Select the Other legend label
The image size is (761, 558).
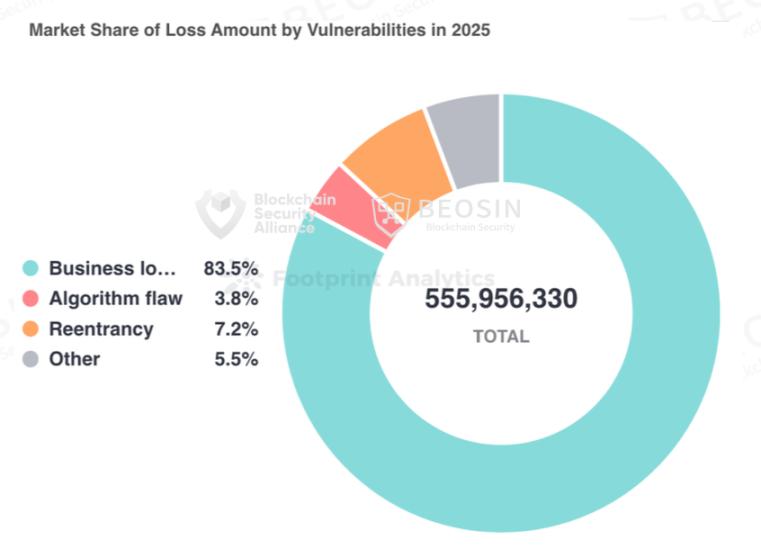pos(74,359)
